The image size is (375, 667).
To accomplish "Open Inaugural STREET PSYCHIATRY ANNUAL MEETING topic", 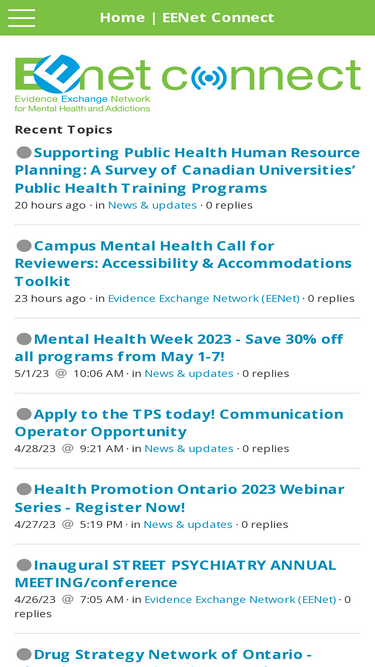I will pos(176,573).
